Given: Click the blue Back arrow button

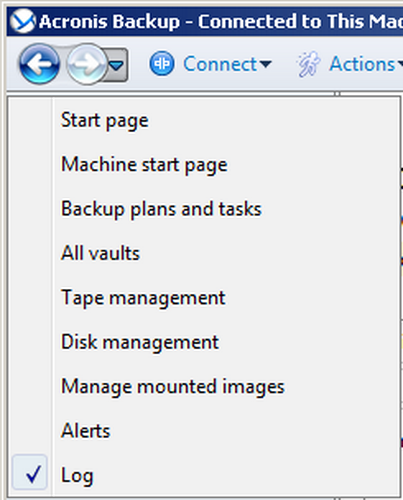Looking at the screenshot, I should pos(39,64).
